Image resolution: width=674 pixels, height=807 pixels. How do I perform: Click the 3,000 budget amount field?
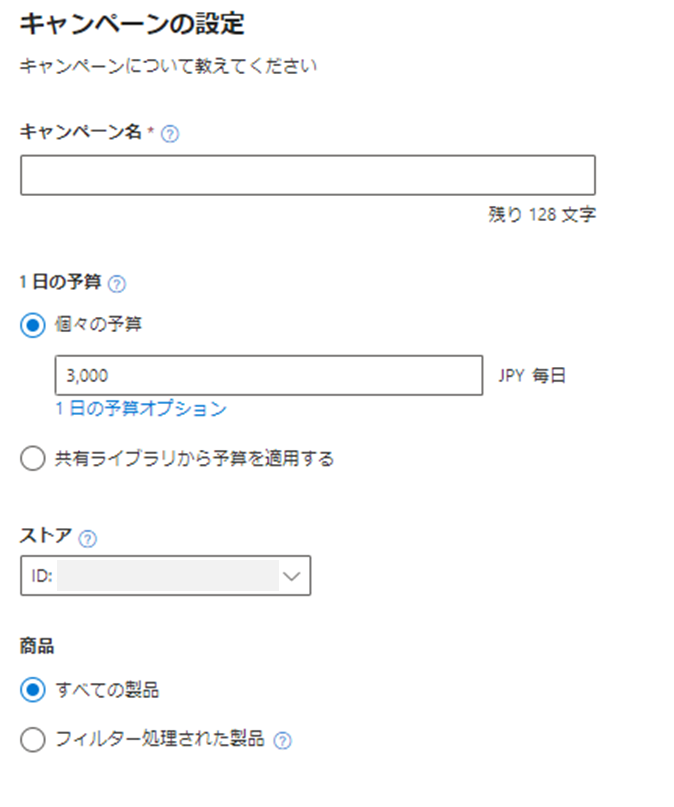269,375
